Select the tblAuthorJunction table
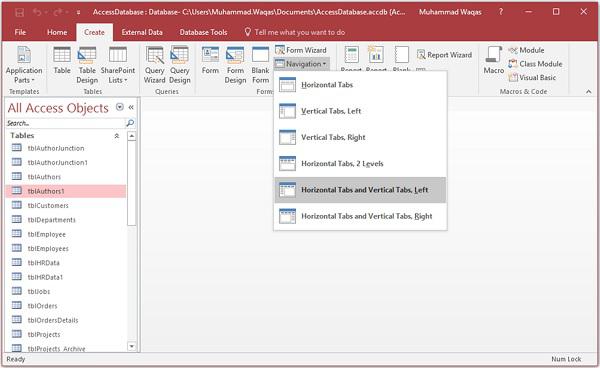This screenshot has height=368, width=600. [66, 148]
